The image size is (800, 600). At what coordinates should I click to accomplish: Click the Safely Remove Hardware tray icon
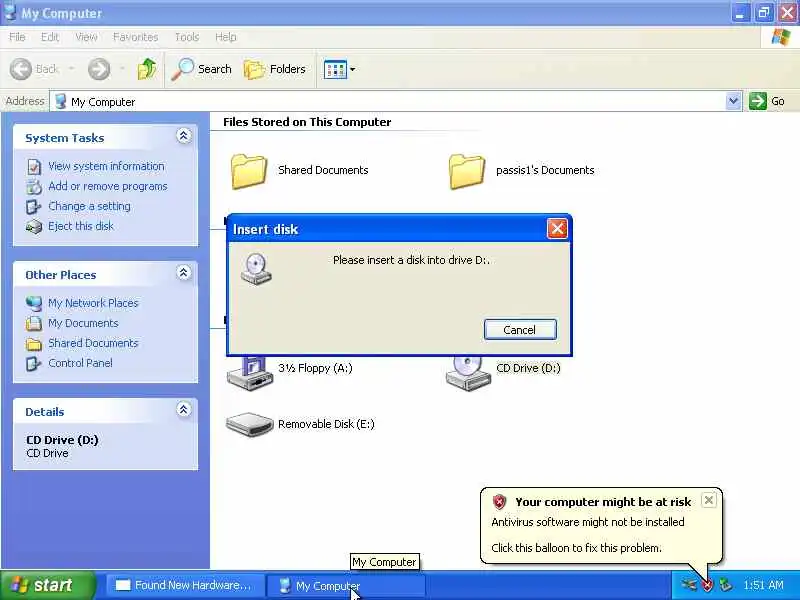tap(725, 585)
